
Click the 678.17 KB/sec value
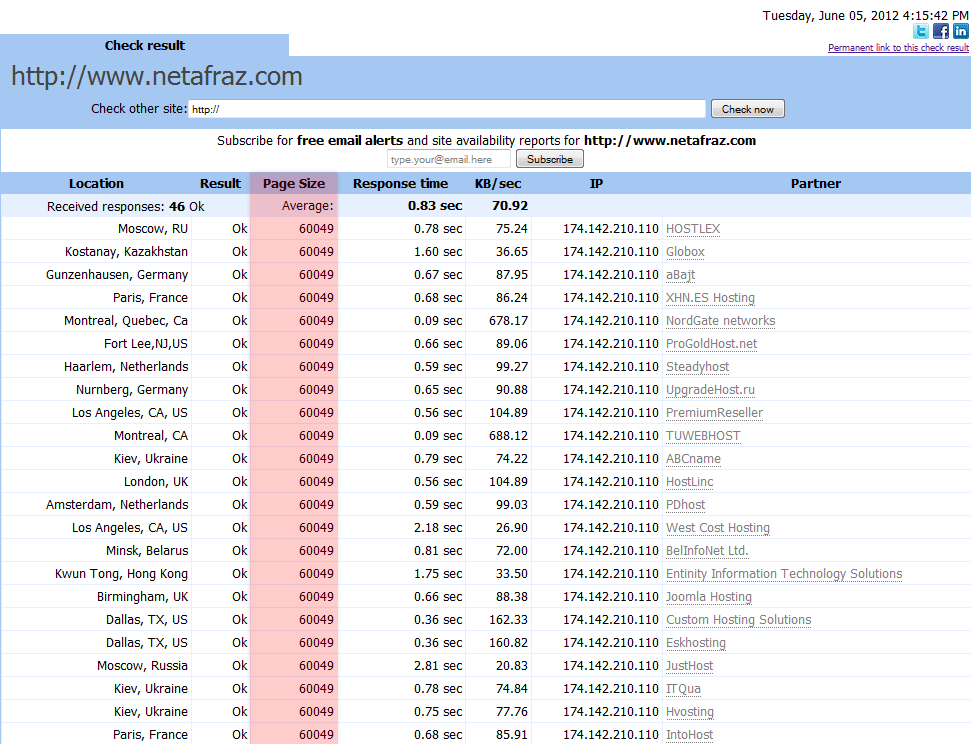tap(508, 320)
